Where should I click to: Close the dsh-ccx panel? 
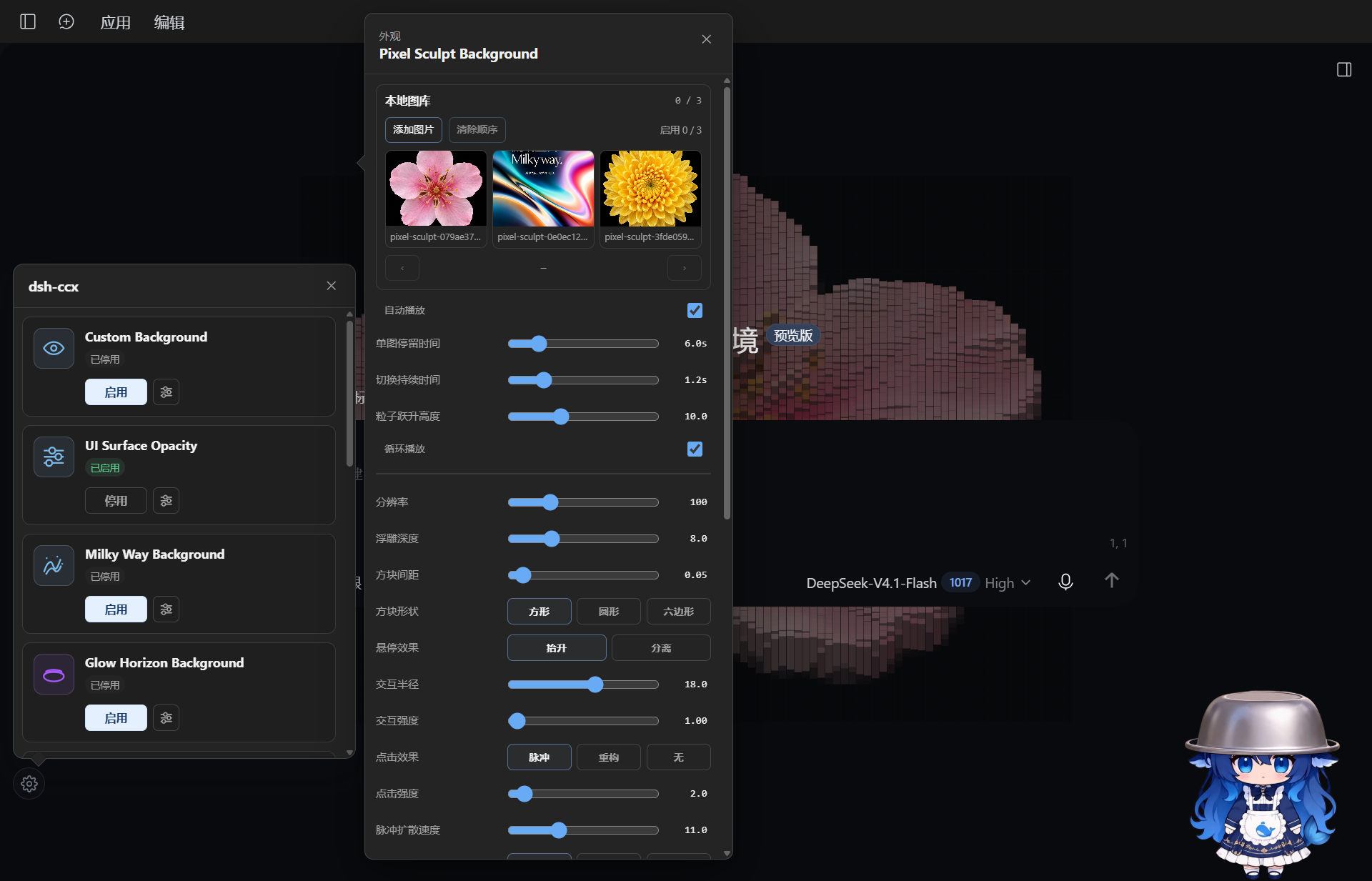click(x=332, y=286)
